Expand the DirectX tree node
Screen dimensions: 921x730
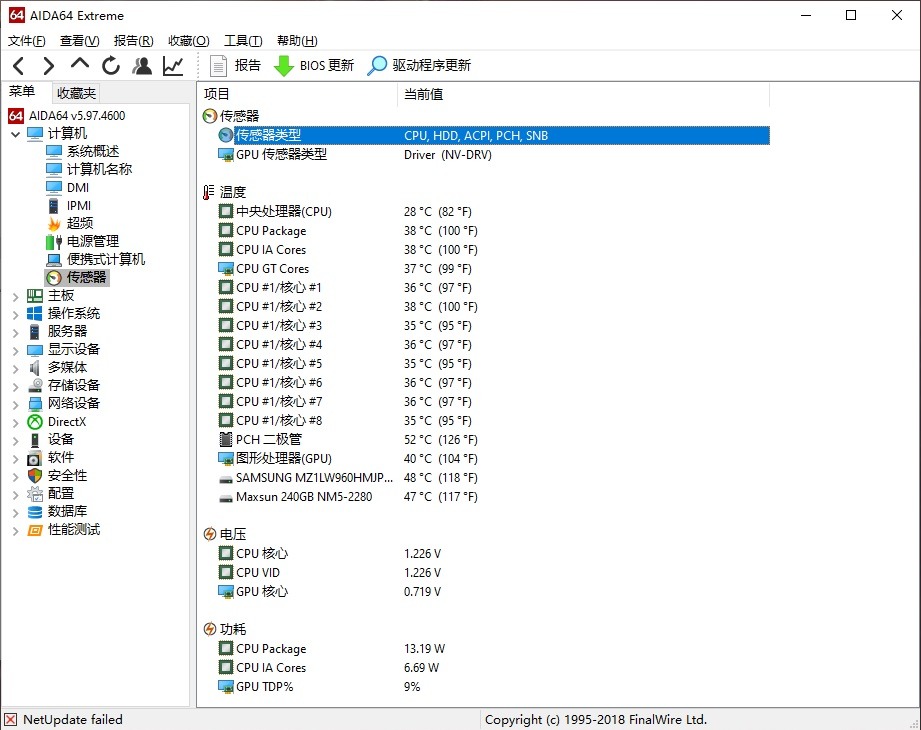[x=16, y=423]
